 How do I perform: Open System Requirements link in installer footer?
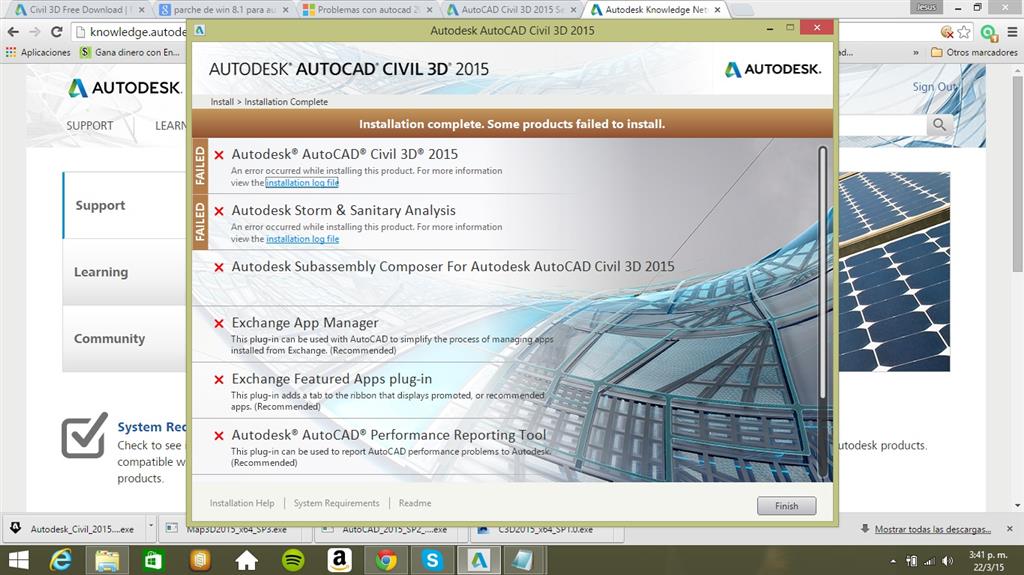(x=336, y=503)
